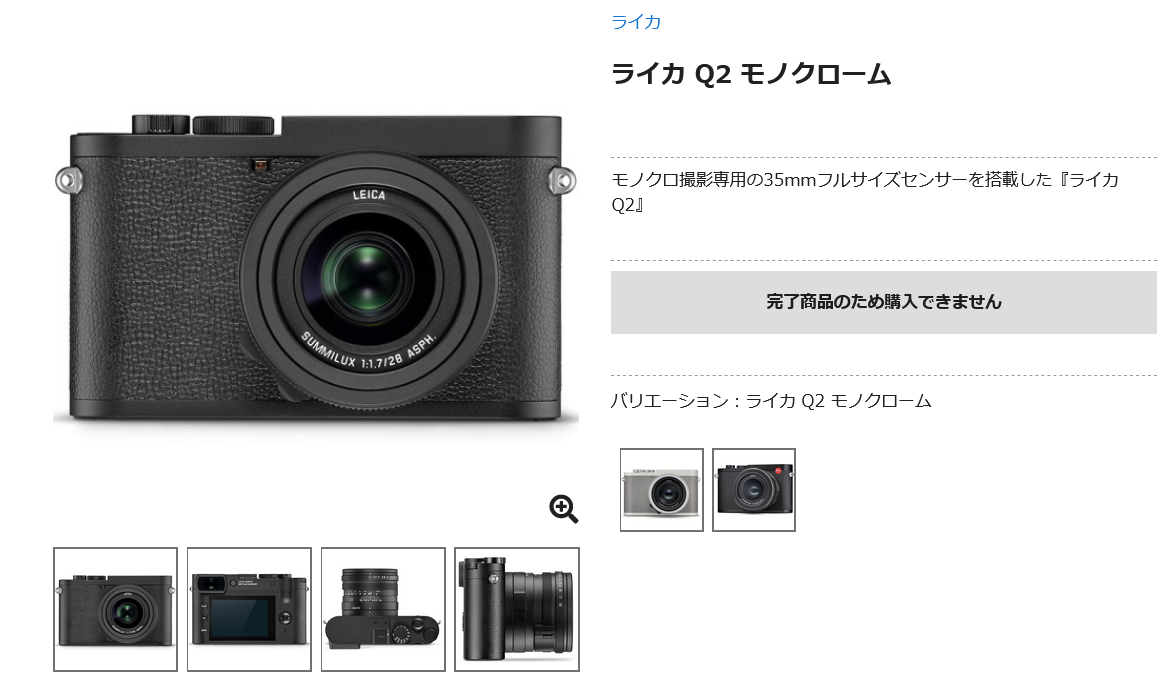Image resolution: width=1167 pixels, height=681 pixels.
Task: Choose the black camera variation swatch
Action: click(754, 490)
